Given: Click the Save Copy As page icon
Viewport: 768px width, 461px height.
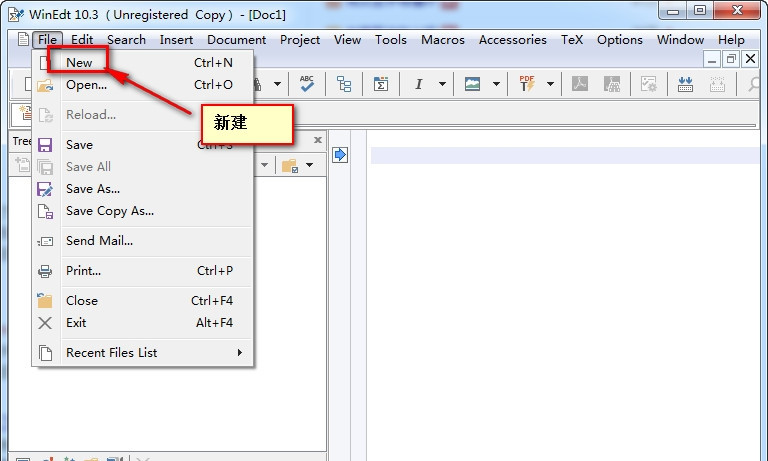Looking at the screenshot, I should tap(45, 211).
